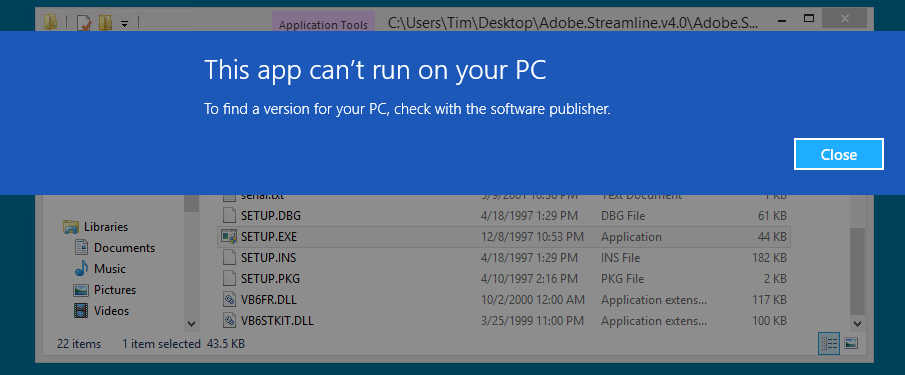Click the Close button on the error dialog
This screenshot has width=905, height=375.
[839, 154]
